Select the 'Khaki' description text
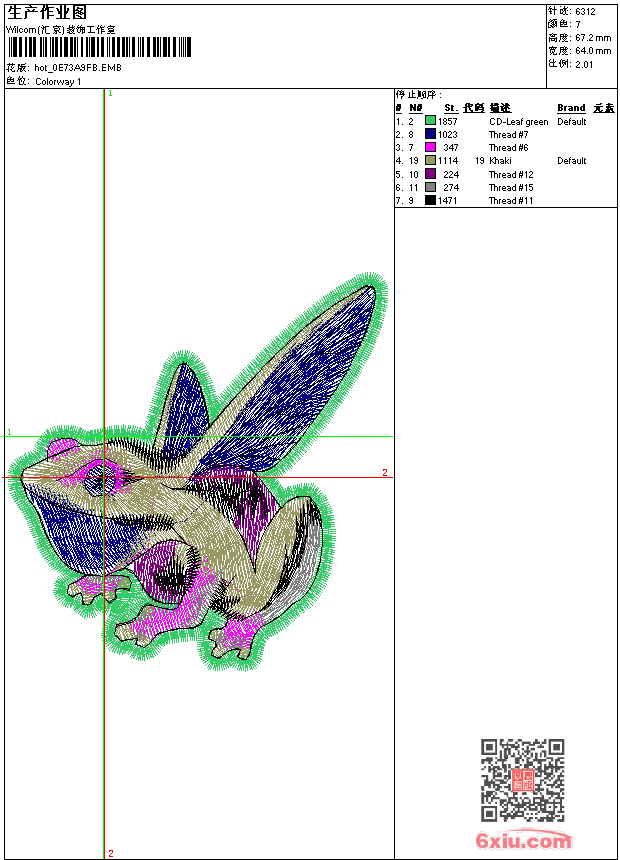 tap(500, 161)
